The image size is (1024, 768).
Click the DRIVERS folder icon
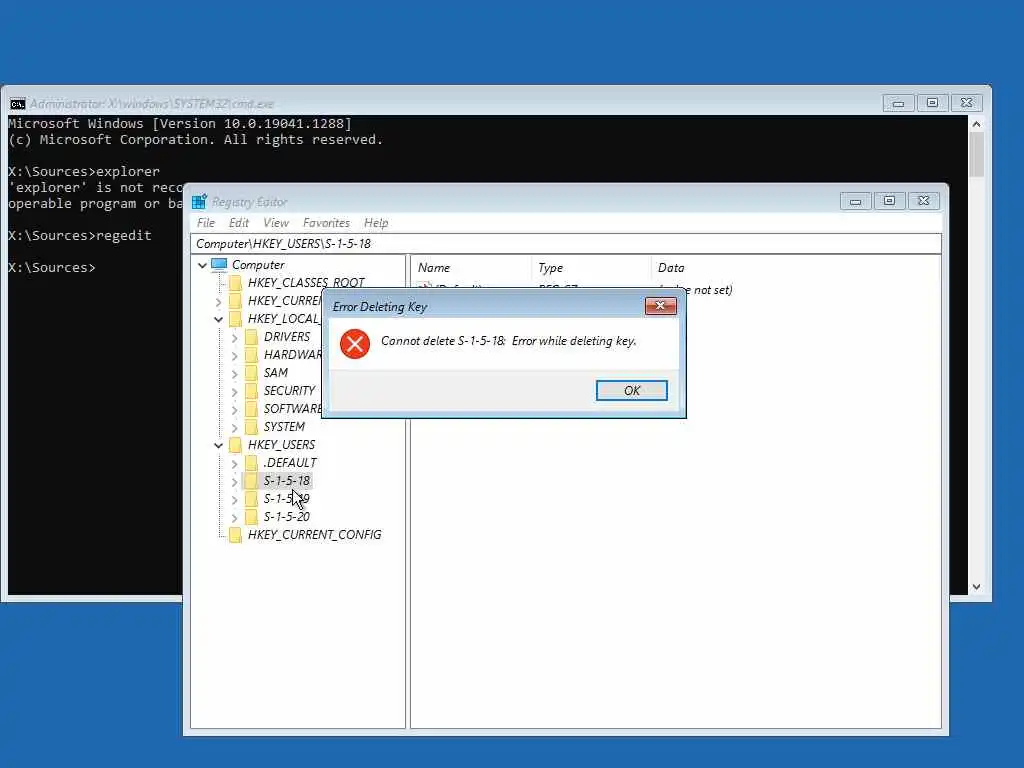(251, 337)
